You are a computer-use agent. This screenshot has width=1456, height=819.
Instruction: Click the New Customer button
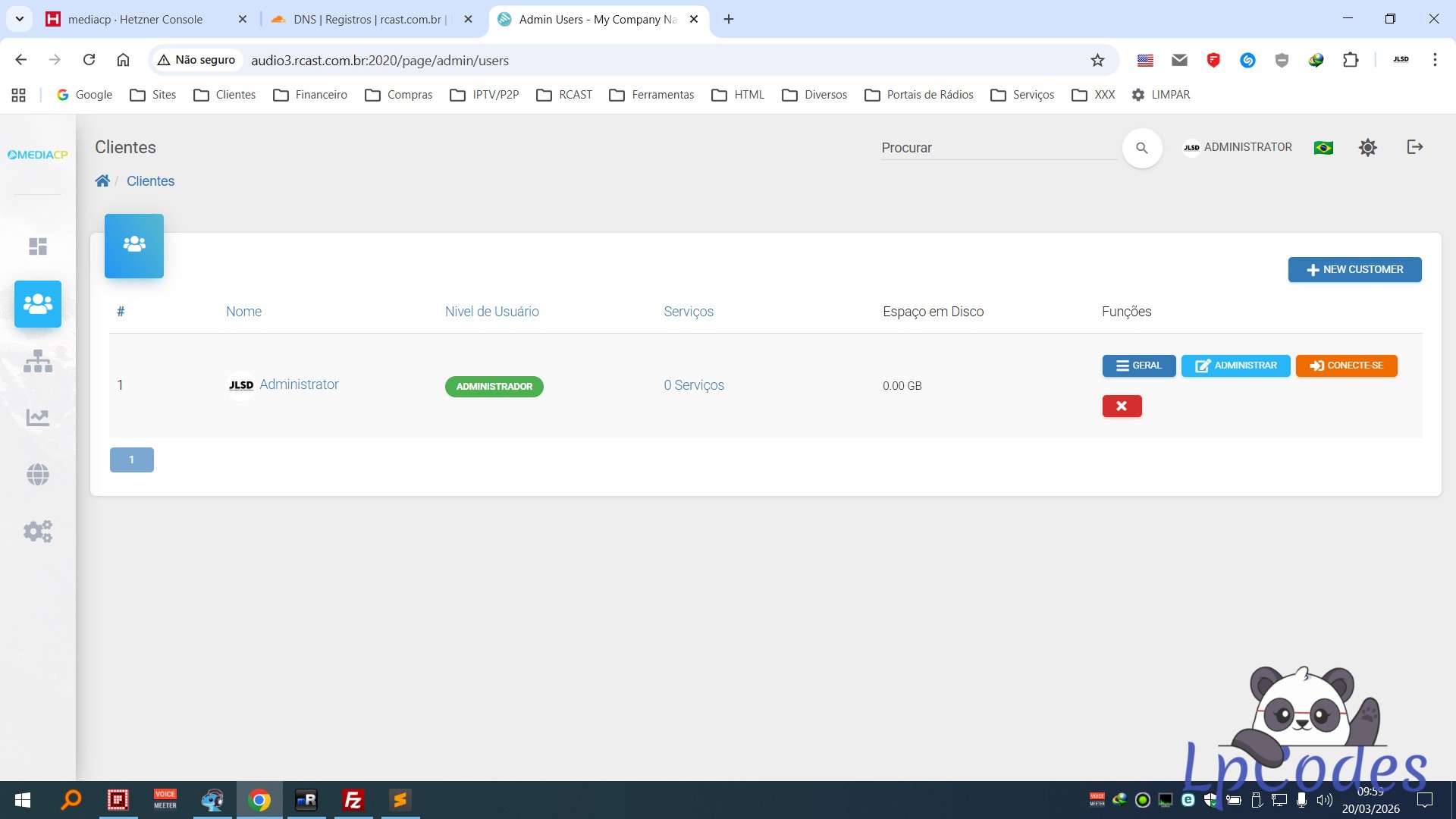pyautogui.click(x=1354, y=269)
